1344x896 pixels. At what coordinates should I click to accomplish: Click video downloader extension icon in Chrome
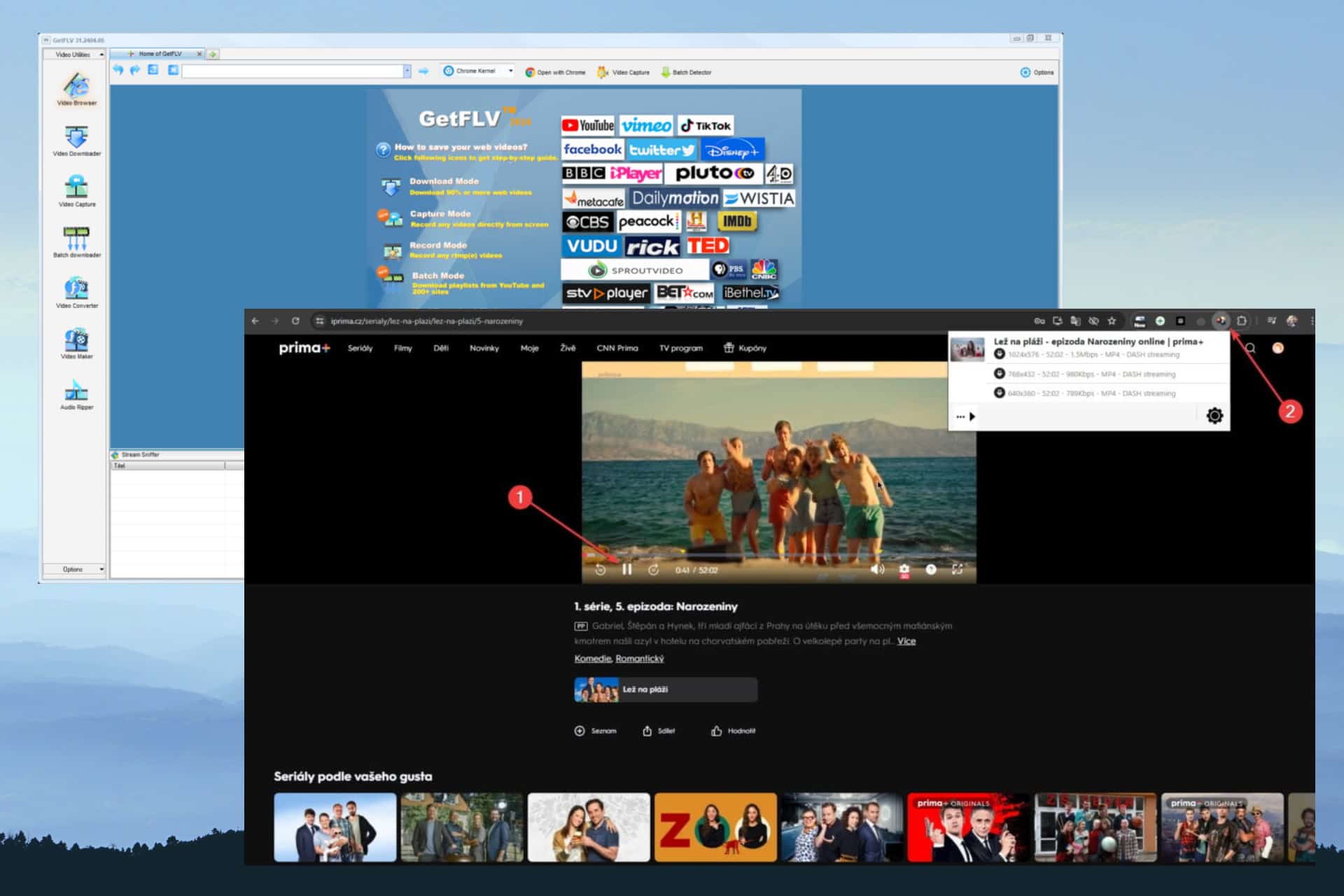click(1221, 321)
